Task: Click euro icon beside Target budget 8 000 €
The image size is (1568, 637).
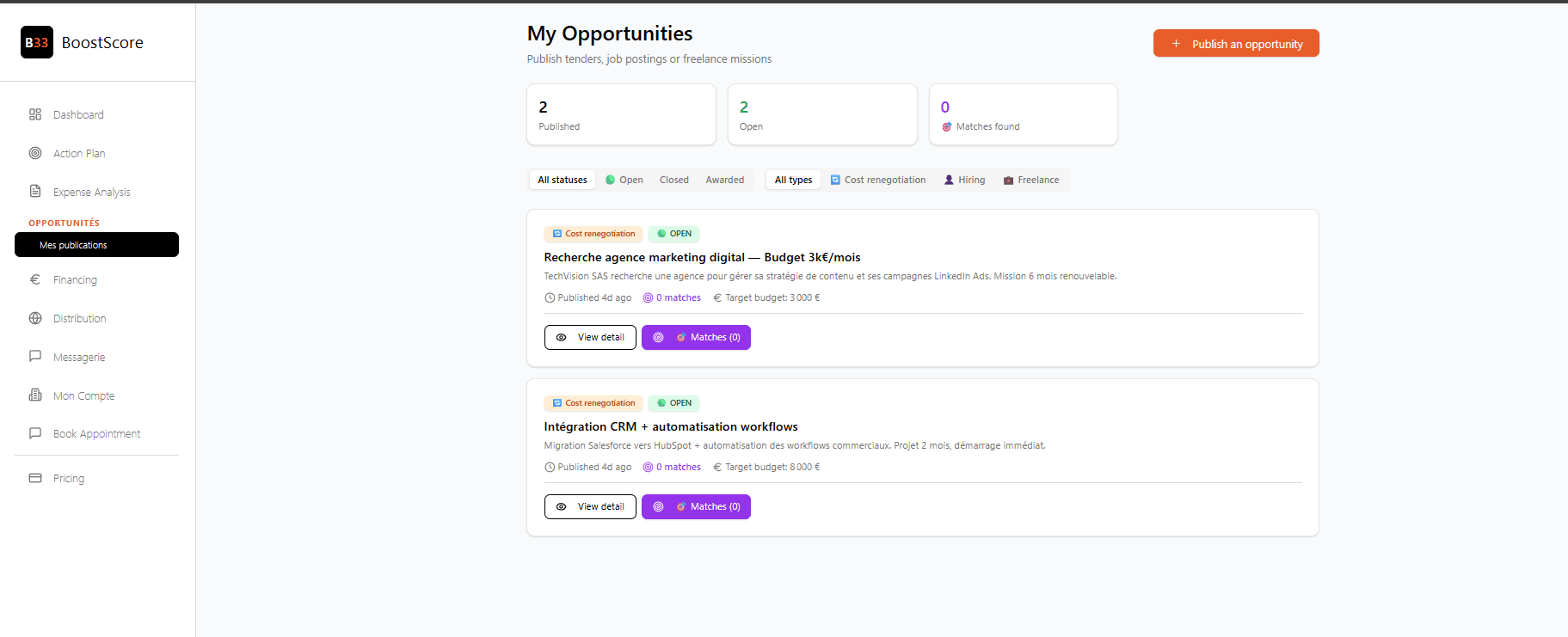Action: pyautogui.click(x=717, y=467)
